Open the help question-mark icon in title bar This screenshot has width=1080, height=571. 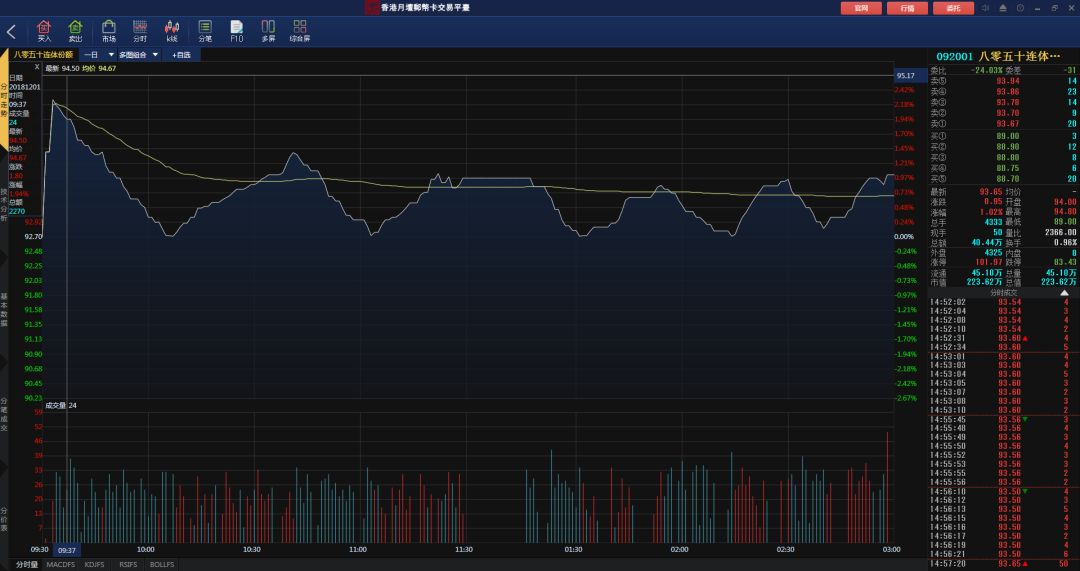(1020, 8)
